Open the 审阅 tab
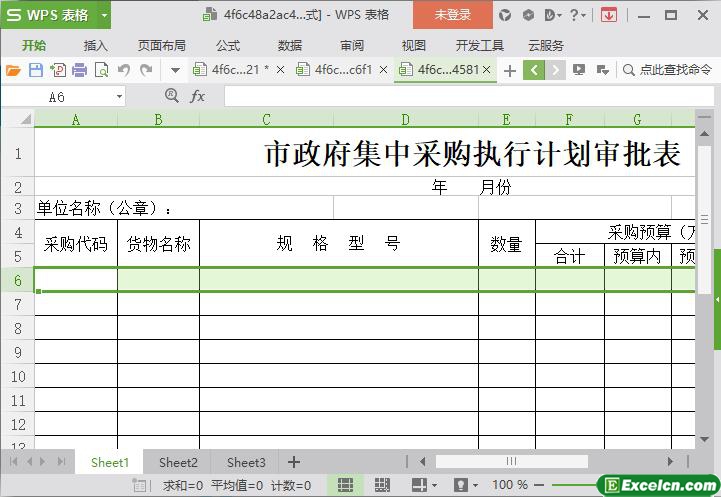The width and height of the screenshot is (721, 497). pyautogui.click(x=352, y=46)
